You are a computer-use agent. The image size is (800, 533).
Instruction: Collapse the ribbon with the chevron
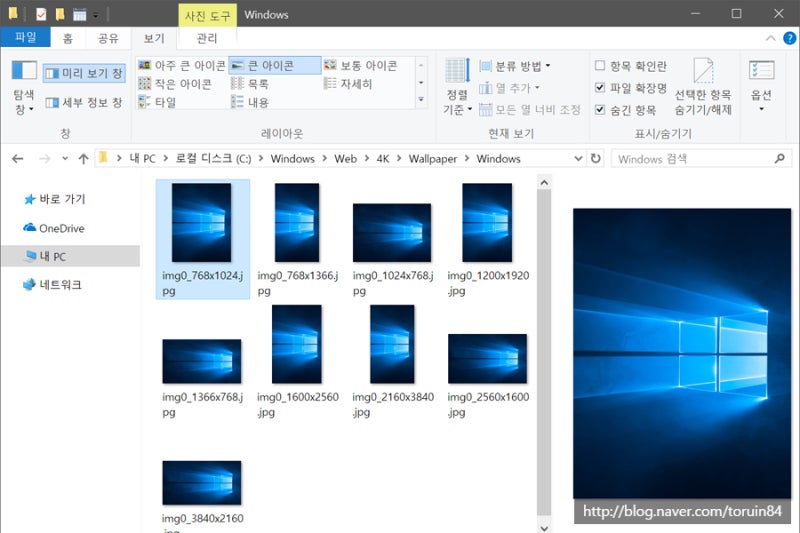coord(770,38)
